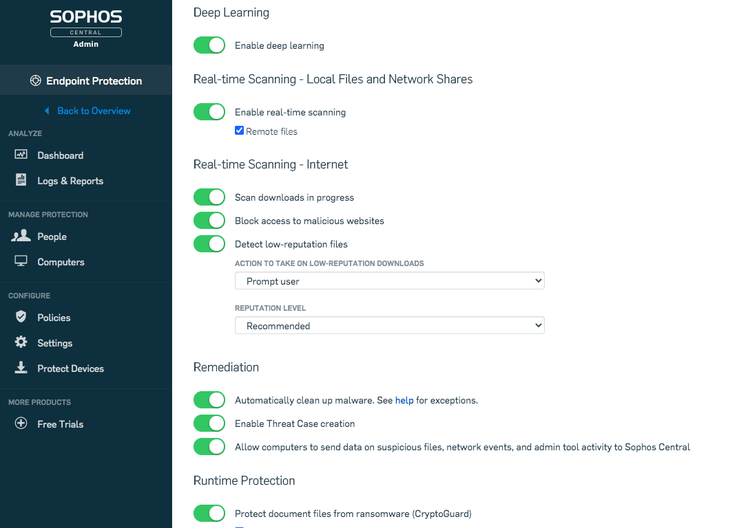The width and height of the screenshot is (750, 528).
Task: Open Logs & Reports document icon
Action: click(21, 180)
